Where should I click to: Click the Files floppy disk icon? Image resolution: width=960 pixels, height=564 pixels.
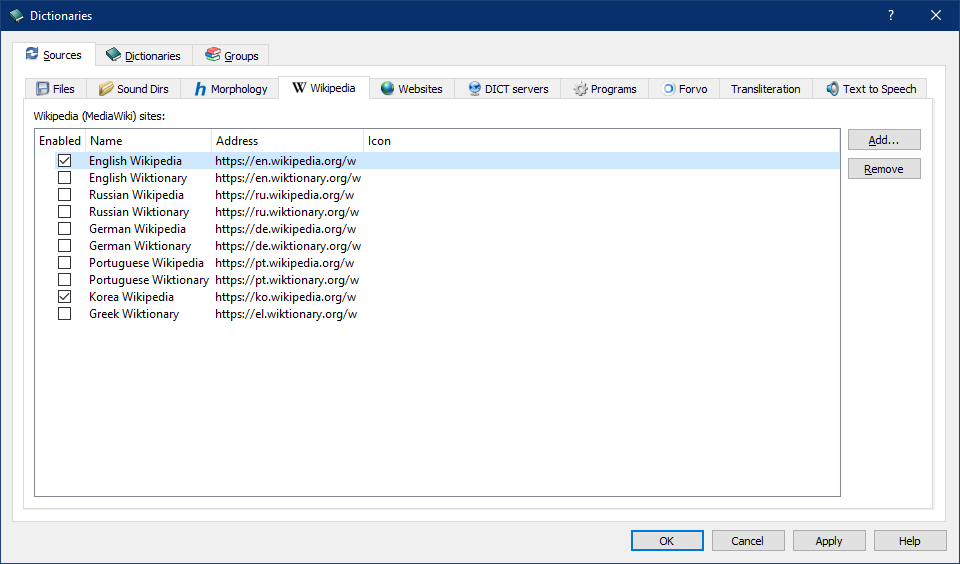tap(42, 89)
